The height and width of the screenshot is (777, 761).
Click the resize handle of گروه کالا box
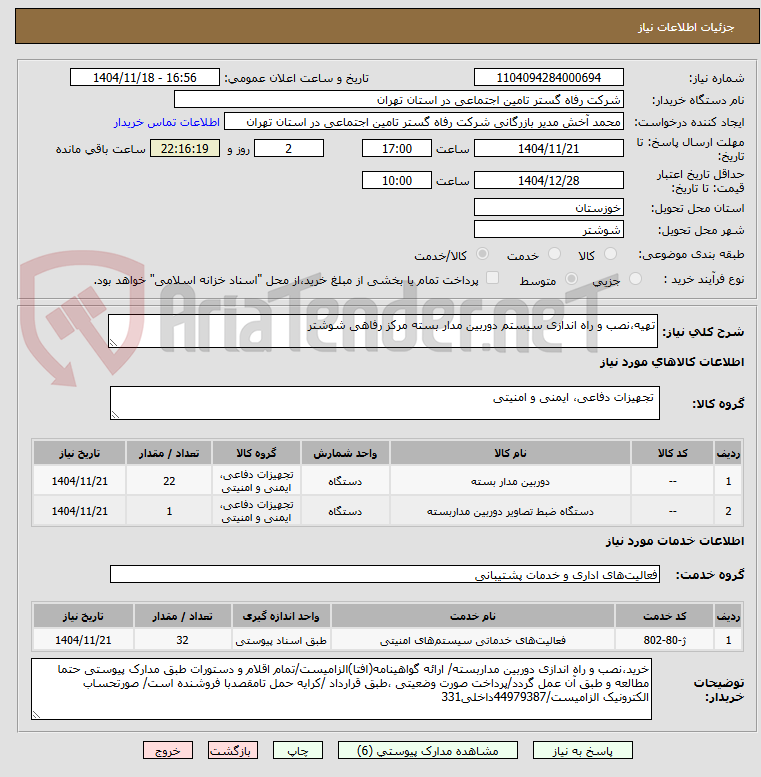[115, 415]
